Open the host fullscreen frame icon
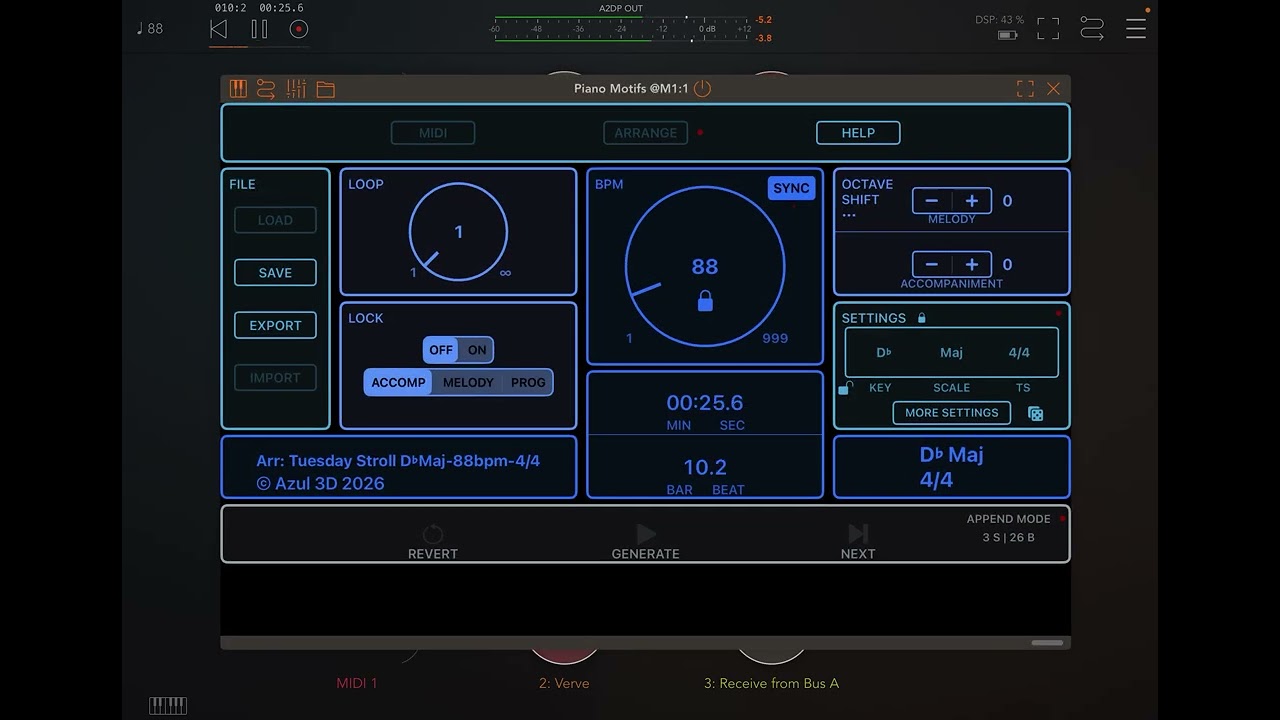Viewport: 1280px width, 720px height. point(1047,29)
